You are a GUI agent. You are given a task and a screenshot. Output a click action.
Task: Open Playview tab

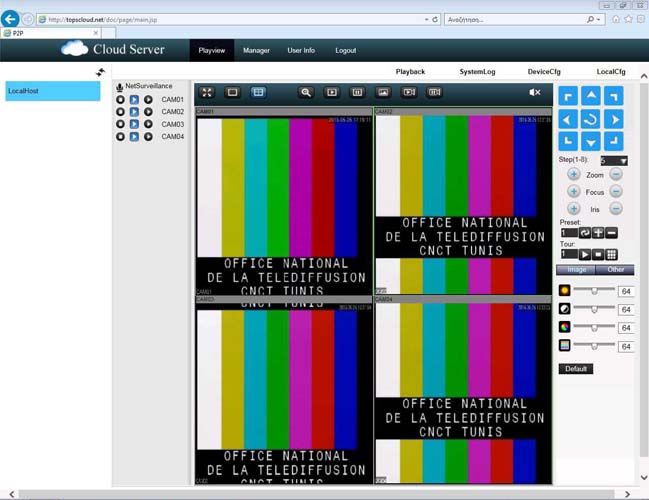(212, 50)
